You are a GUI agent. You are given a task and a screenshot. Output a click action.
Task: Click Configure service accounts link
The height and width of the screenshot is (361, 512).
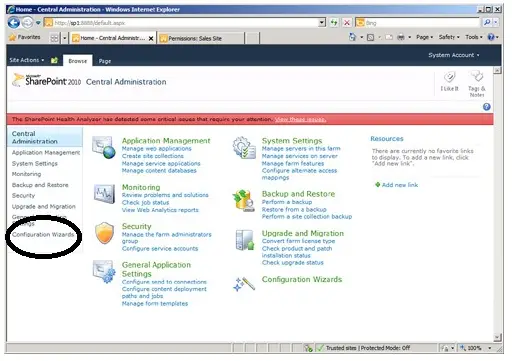(x=160, y=249)
